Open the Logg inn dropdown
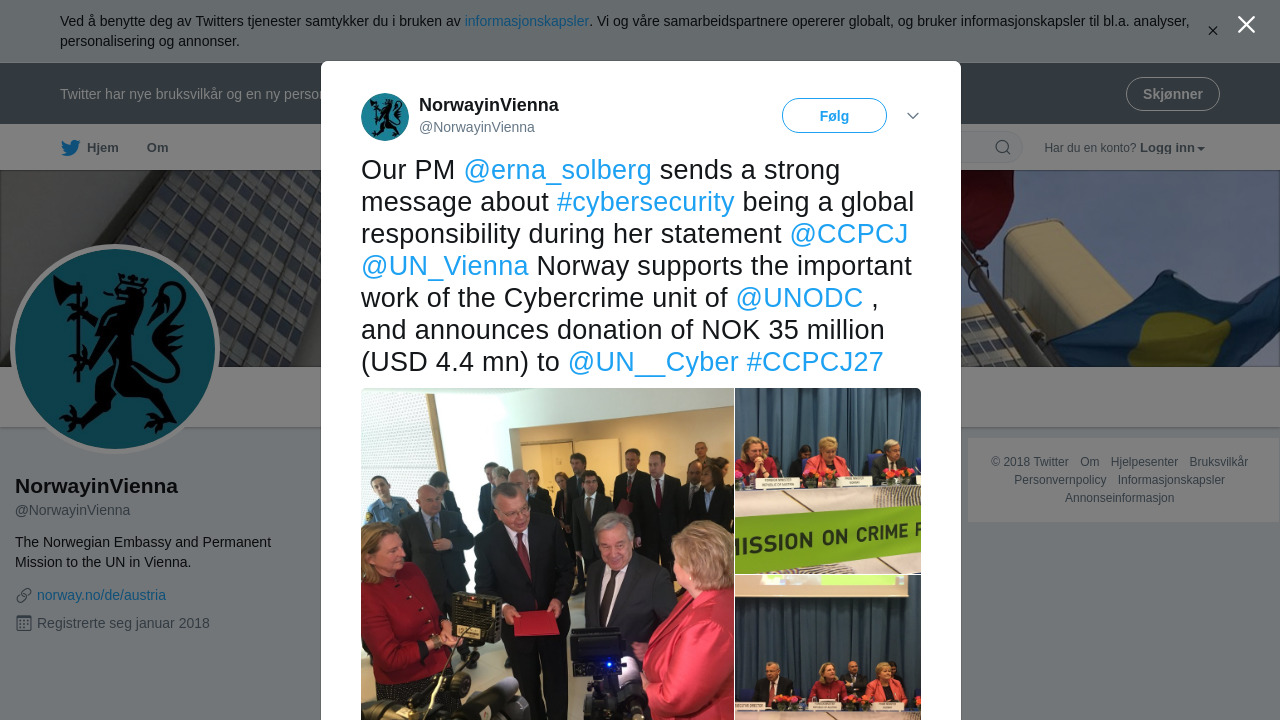The image size is (1280, 720). tap(1172, 148)
